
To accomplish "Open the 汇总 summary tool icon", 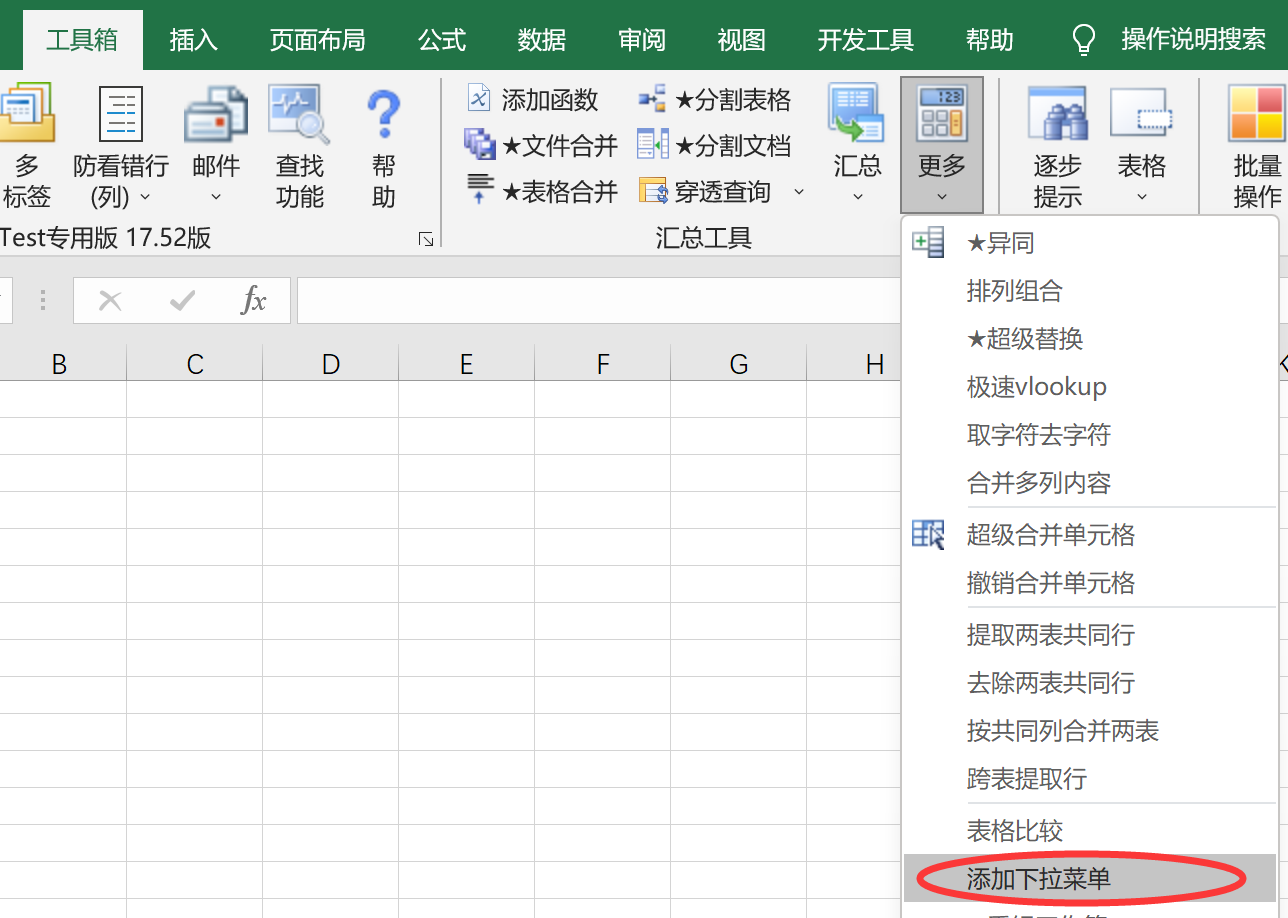I will [856, 115].
